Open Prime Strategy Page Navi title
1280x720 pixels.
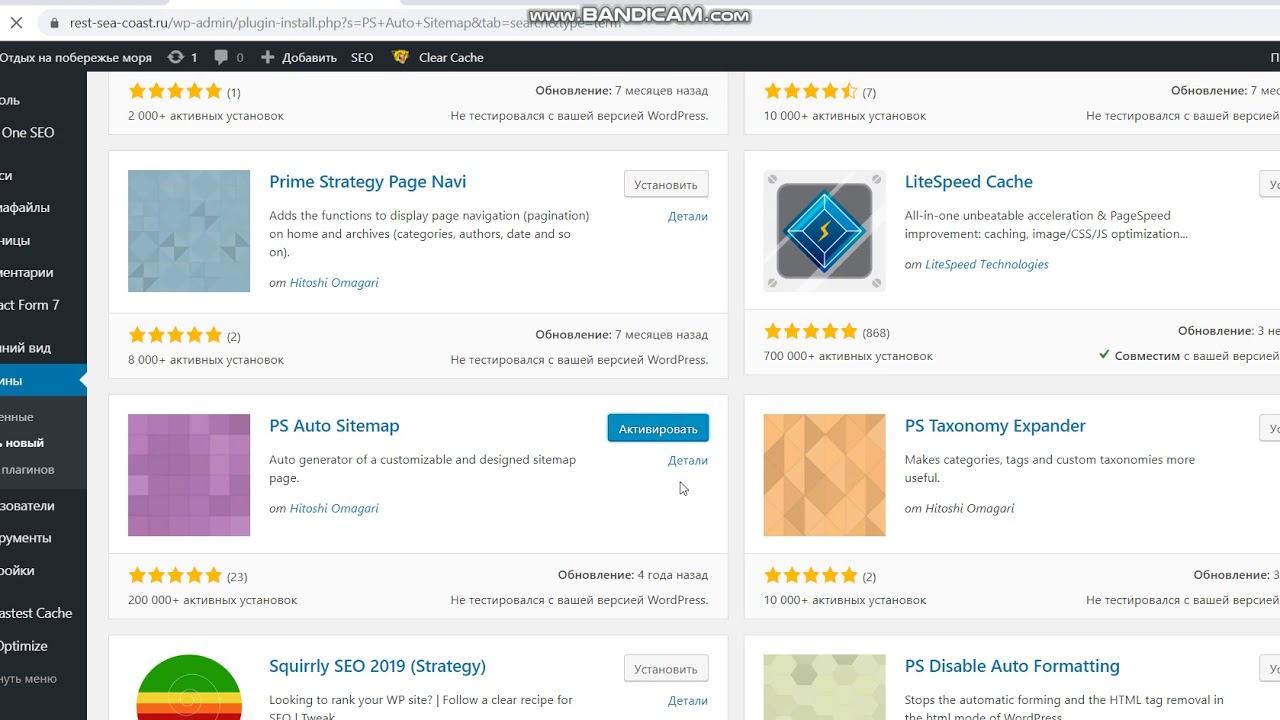[x=367, y=182]
